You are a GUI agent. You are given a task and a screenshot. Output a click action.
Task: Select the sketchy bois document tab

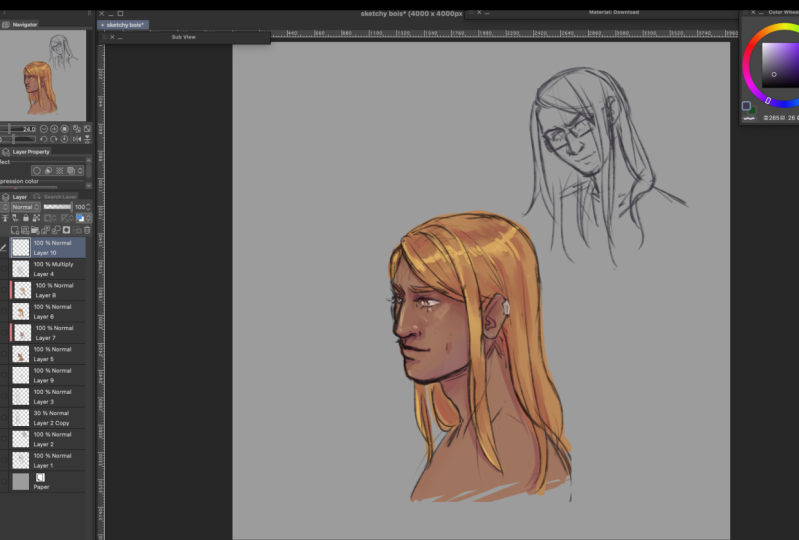pyautogui.click(x=123, y=24)
